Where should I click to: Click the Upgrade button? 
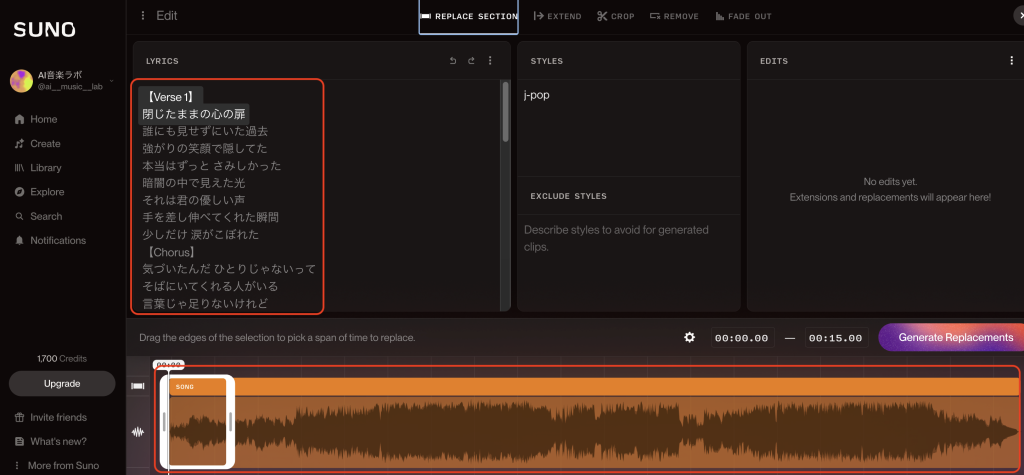click(x=62, y=384)
